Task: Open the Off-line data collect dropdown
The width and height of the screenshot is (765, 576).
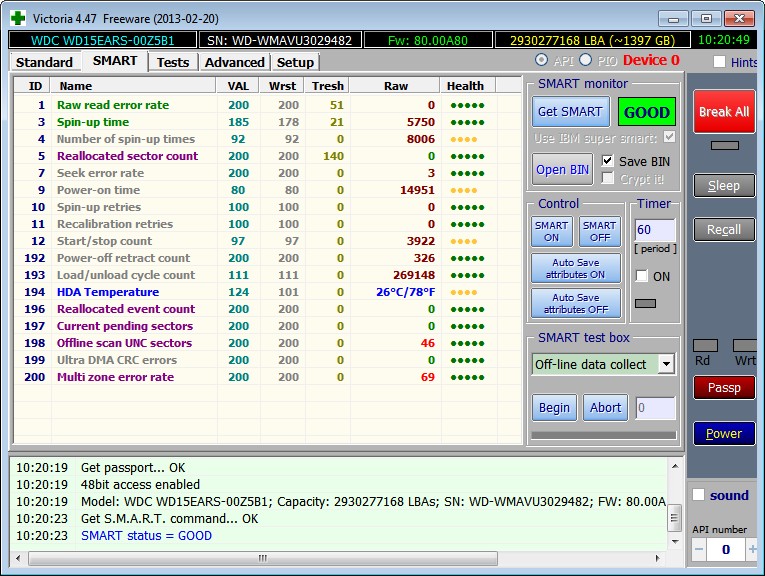Action: coord(666,364)
